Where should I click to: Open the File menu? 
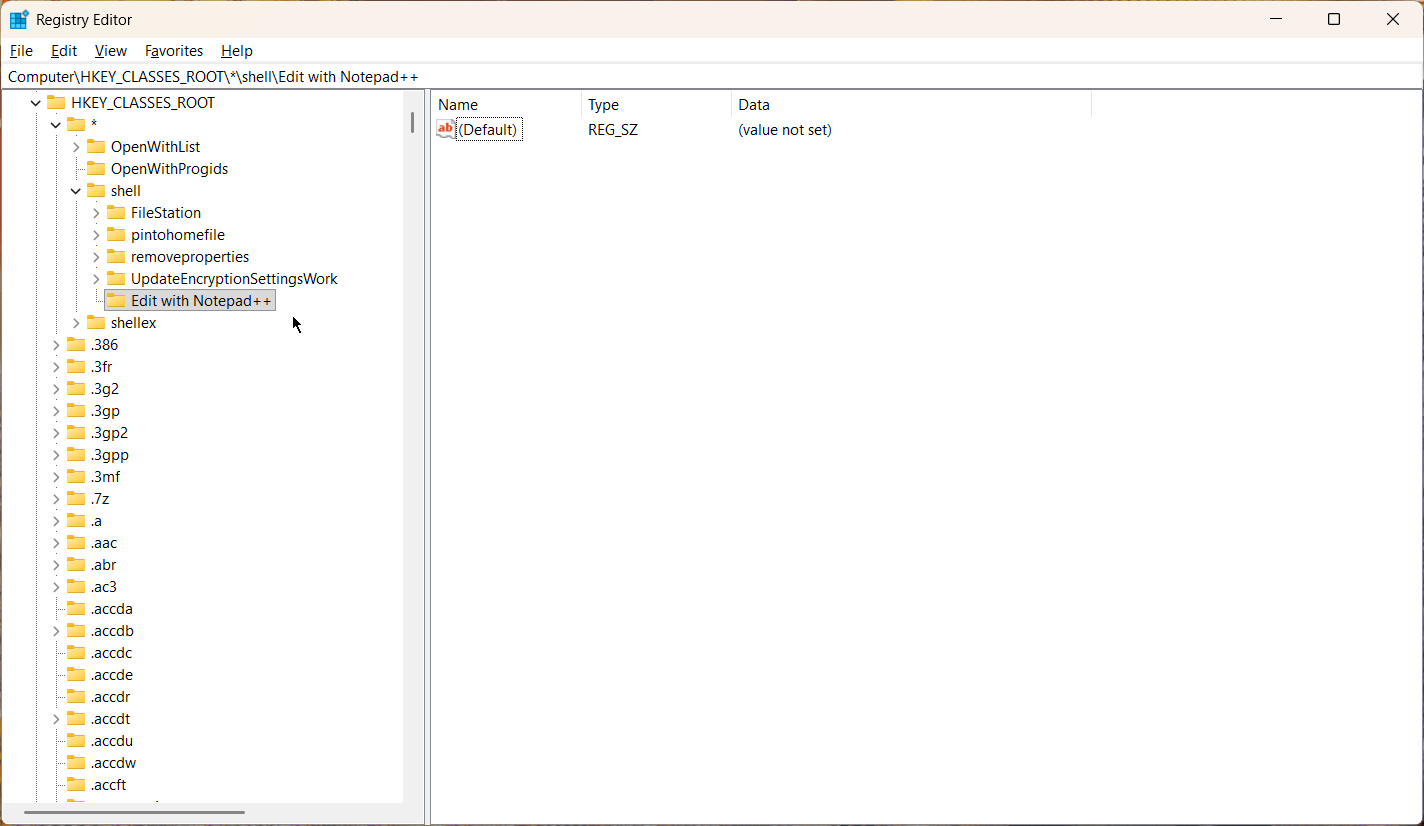[21, 51]
